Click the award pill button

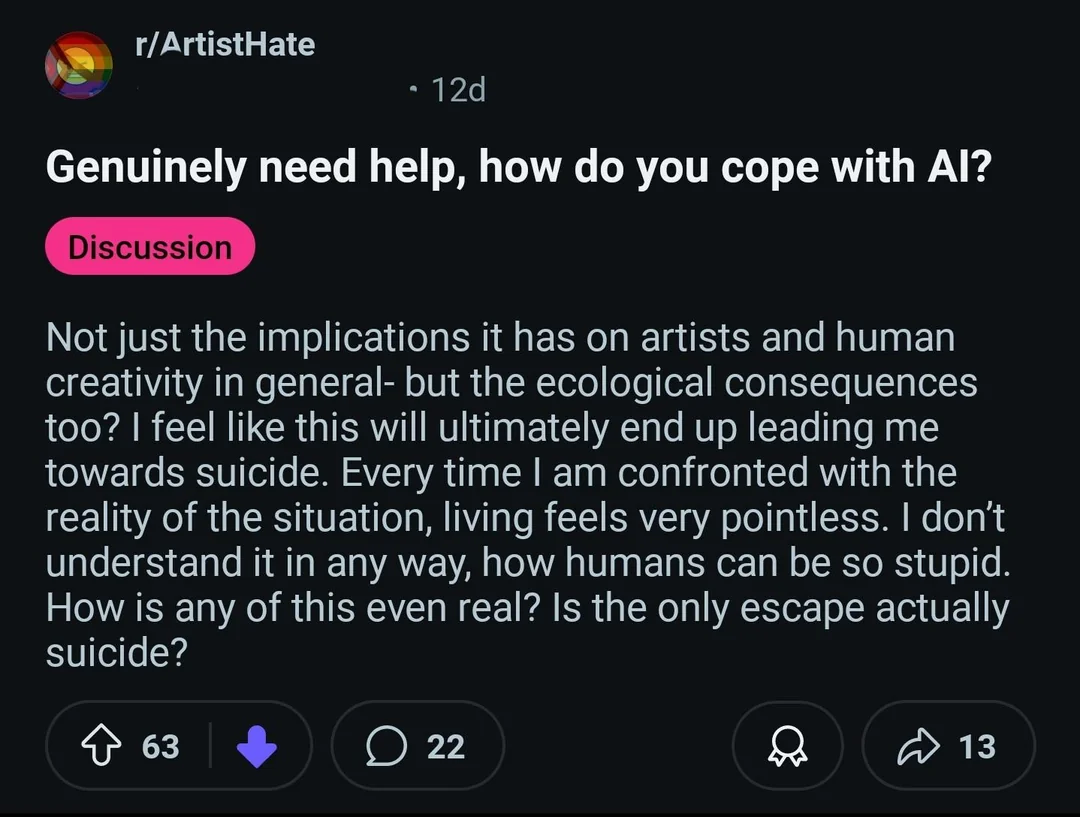(x=788, y=745)
